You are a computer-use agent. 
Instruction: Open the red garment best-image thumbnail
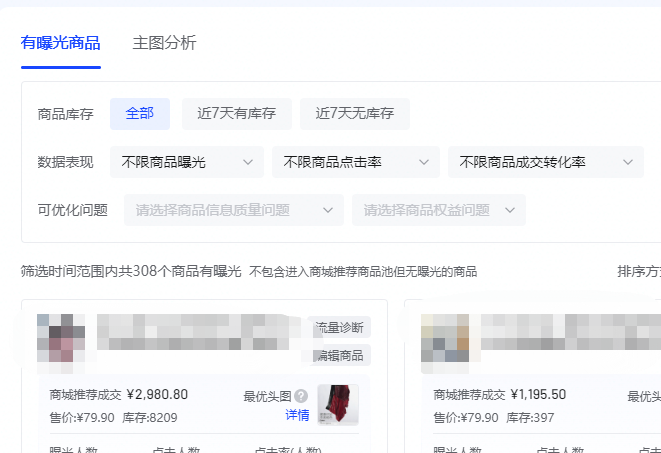[x=338, y=405]
